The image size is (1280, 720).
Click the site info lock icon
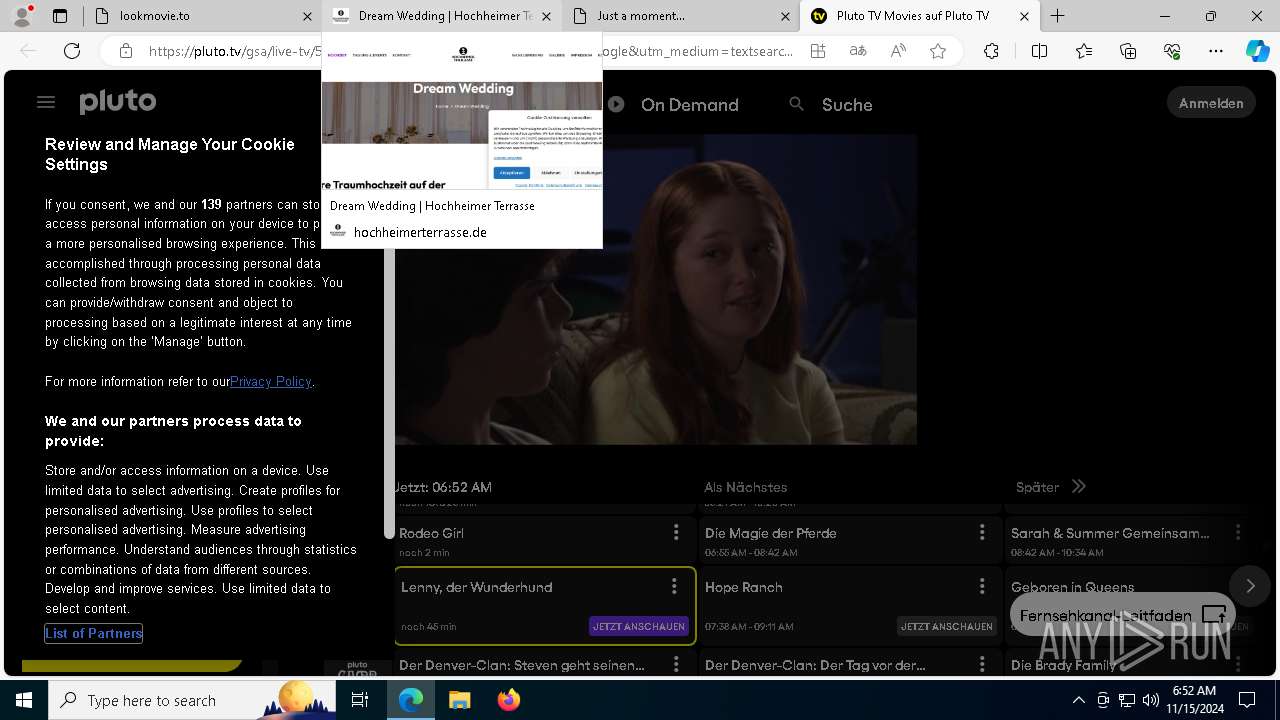tap(125, 51)
